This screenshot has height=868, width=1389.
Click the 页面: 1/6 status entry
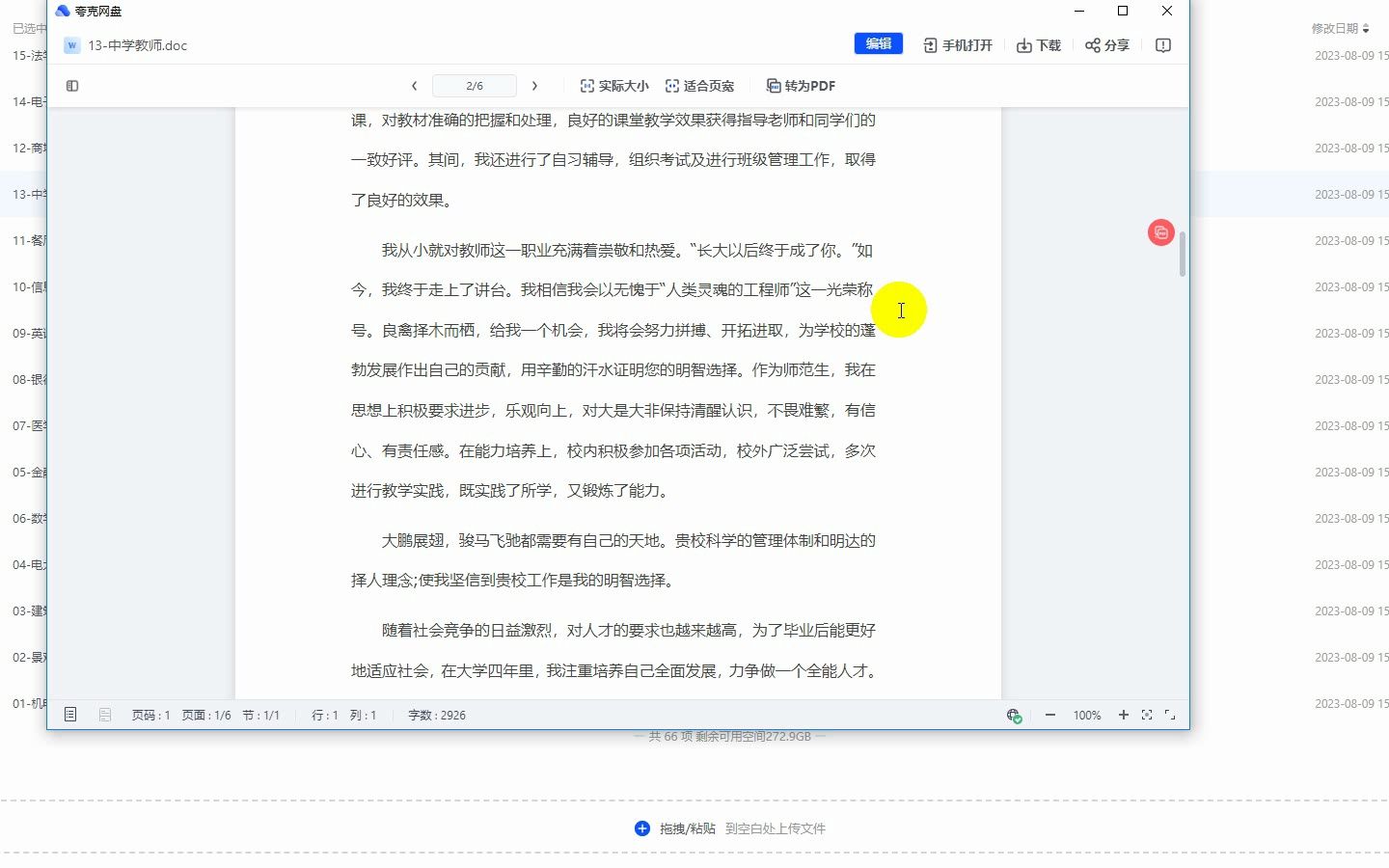[x=206, y=716]
